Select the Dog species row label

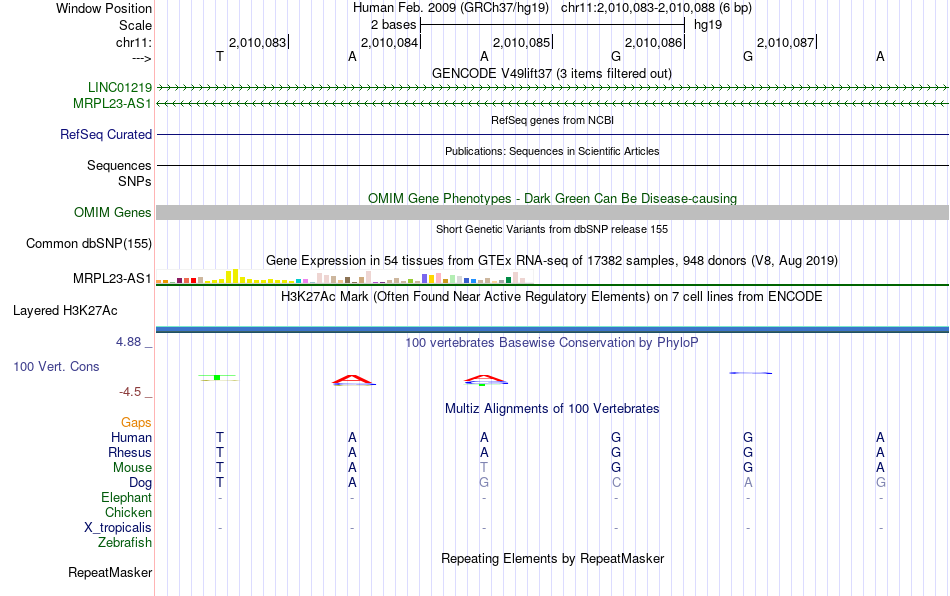(141, 483)
